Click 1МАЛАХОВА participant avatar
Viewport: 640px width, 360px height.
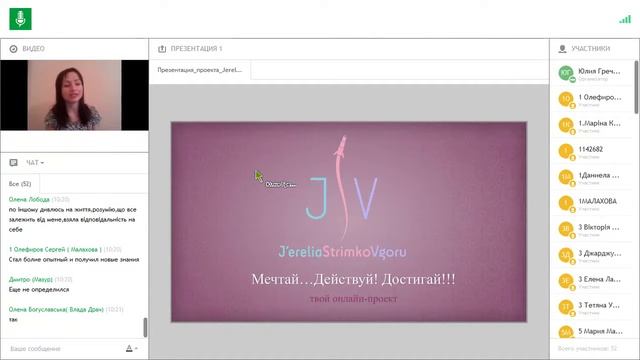click(x=566, y=203)
